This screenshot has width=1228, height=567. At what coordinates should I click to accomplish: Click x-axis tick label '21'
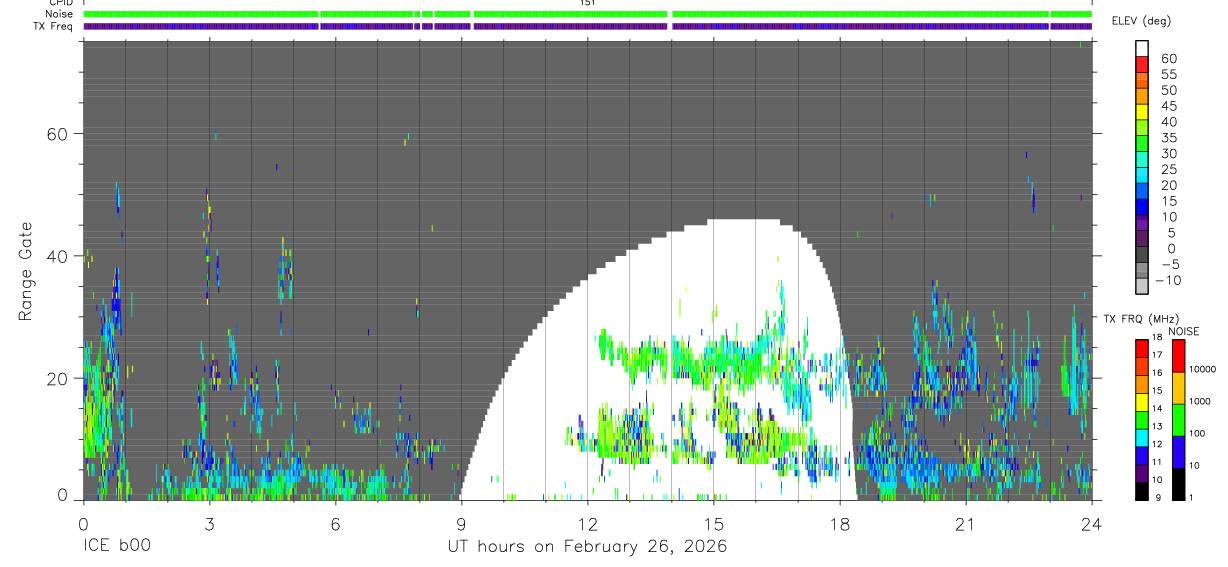pyautogui.click(x=965, y=524)
